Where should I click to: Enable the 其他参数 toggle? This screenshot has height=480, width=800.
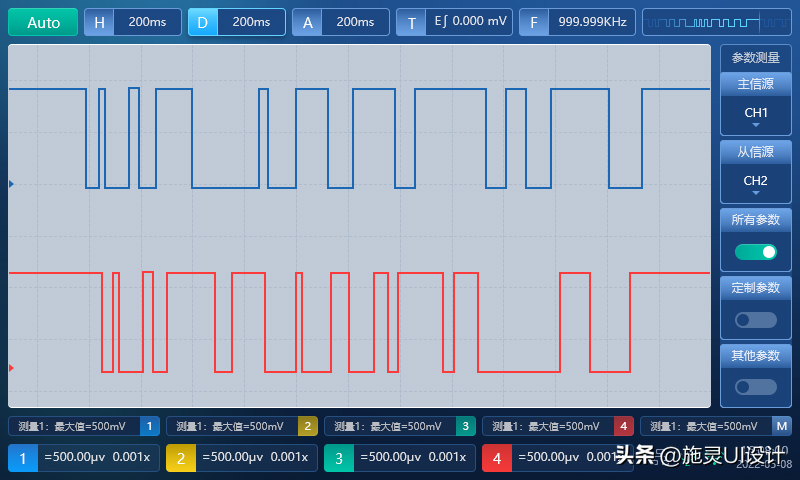coord(756,387)
